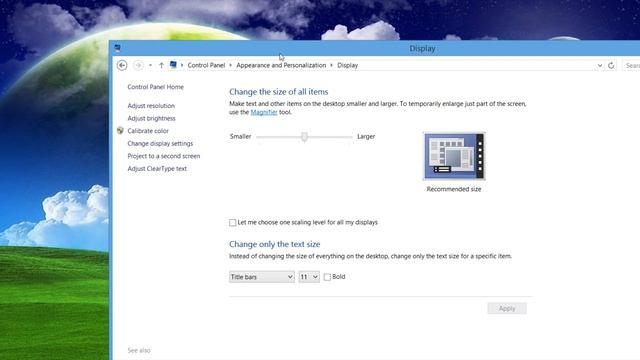This screenshot has height=360, width=640.
Task: Open the Magnifier tool link
Action: tap(264, 112)
